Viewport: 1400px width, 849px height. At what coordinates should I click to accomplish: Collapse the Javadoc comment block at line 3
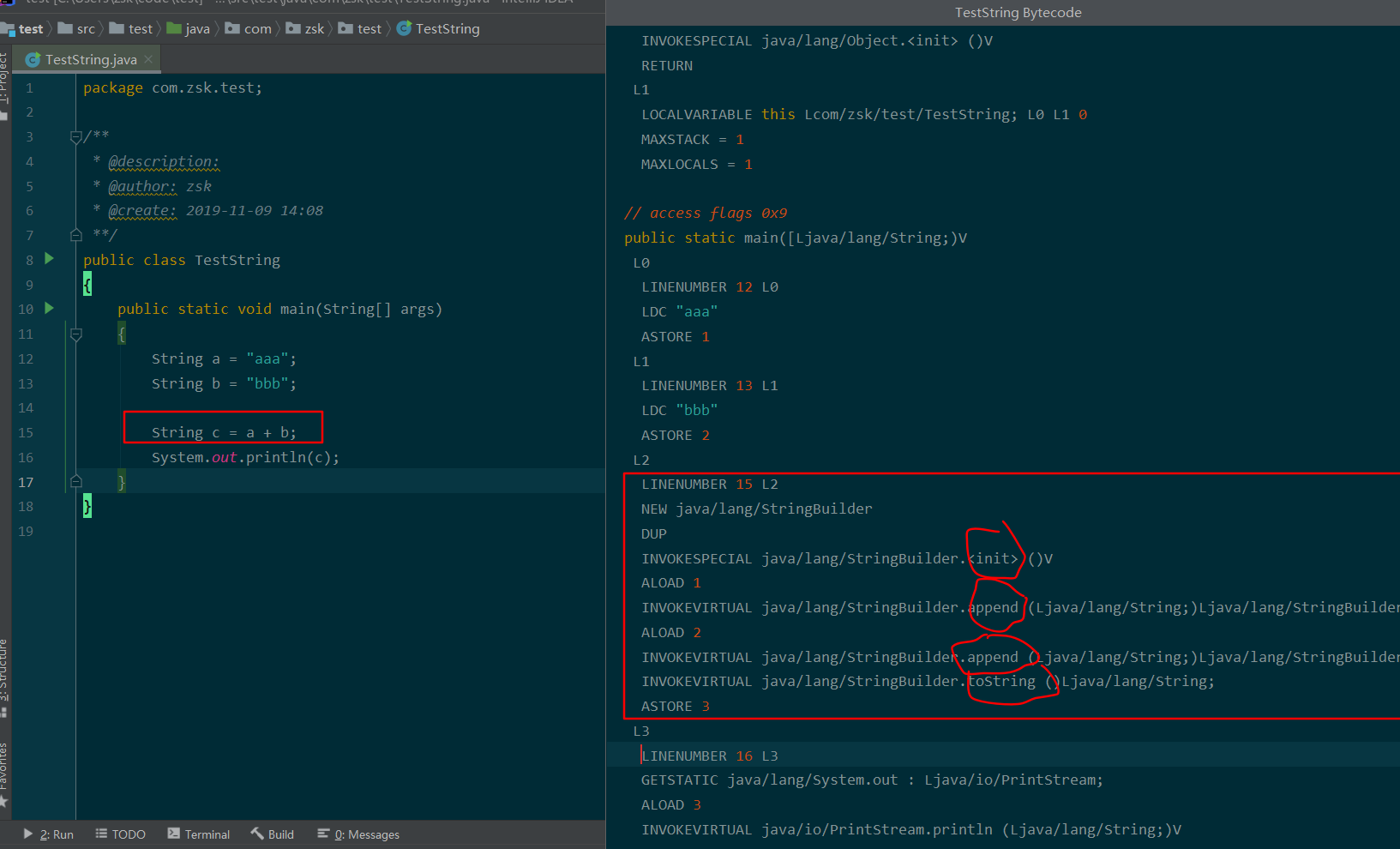75,136
